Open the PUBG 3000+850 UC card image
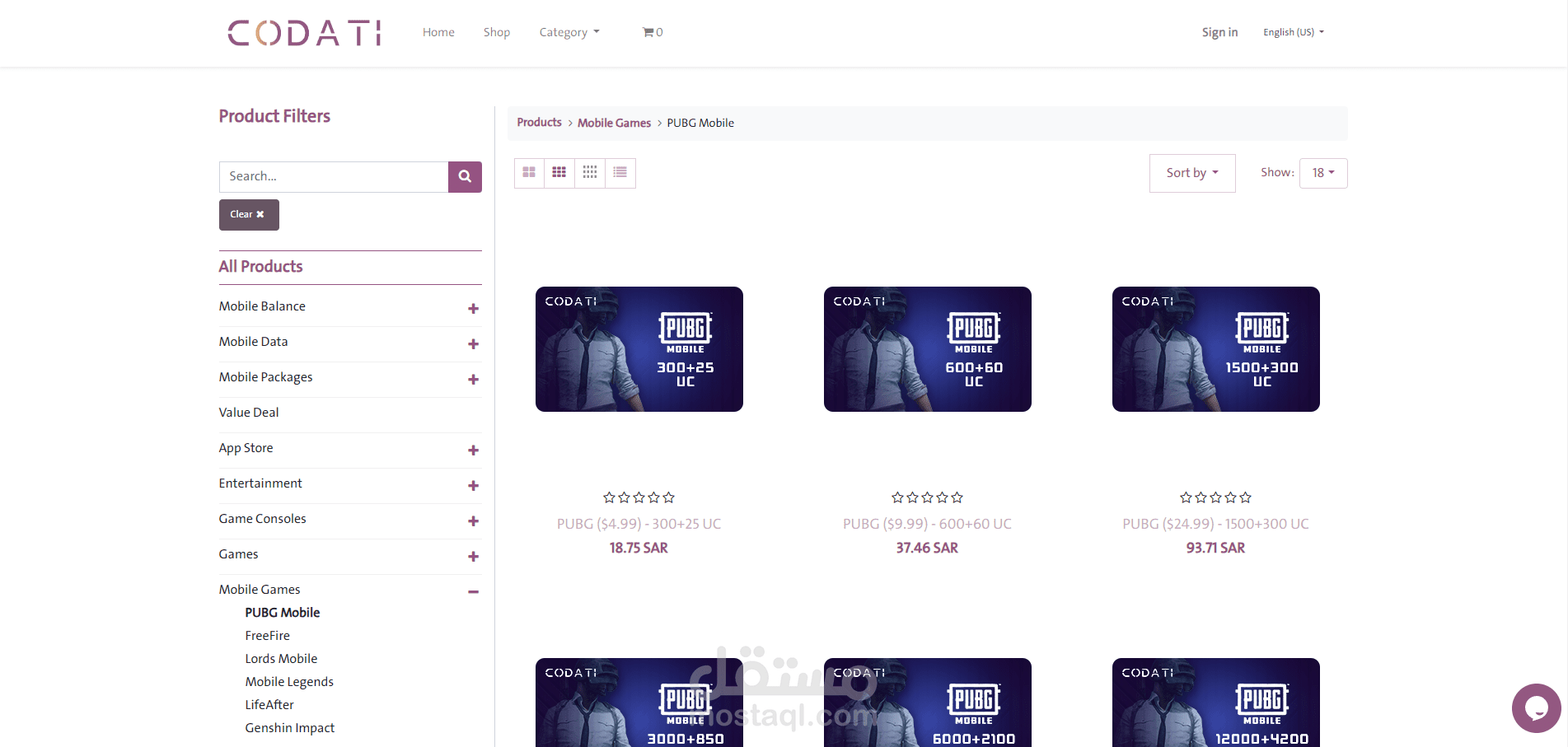 pos(639,703)
